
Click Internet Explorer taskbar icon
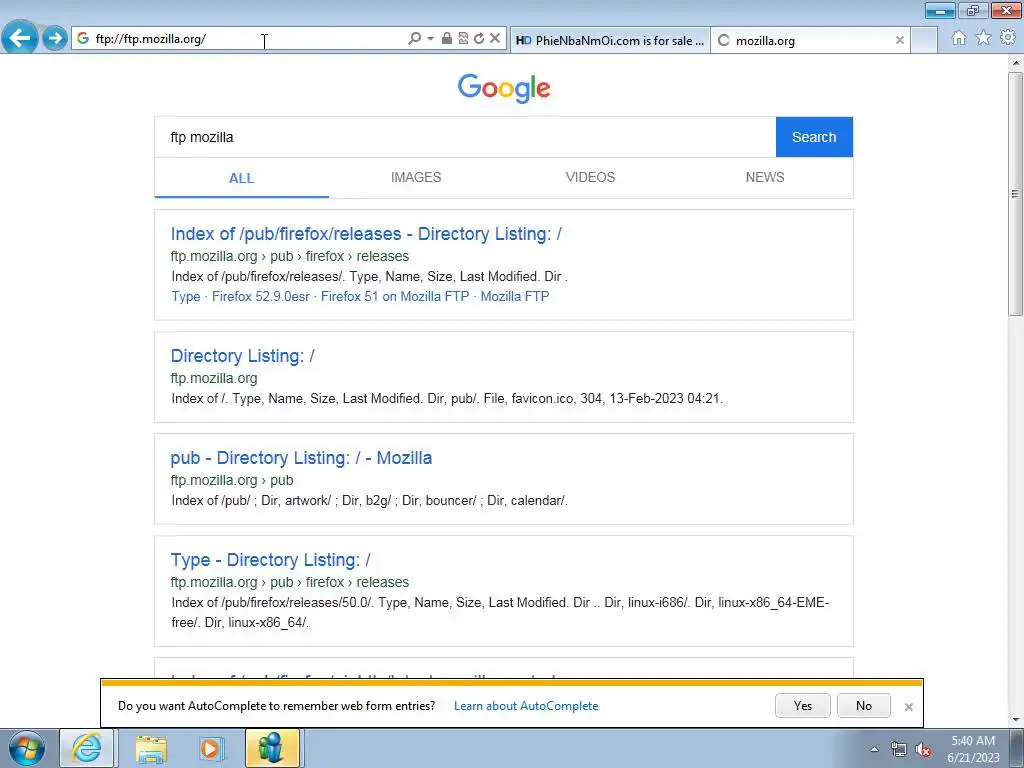(87, 748)
